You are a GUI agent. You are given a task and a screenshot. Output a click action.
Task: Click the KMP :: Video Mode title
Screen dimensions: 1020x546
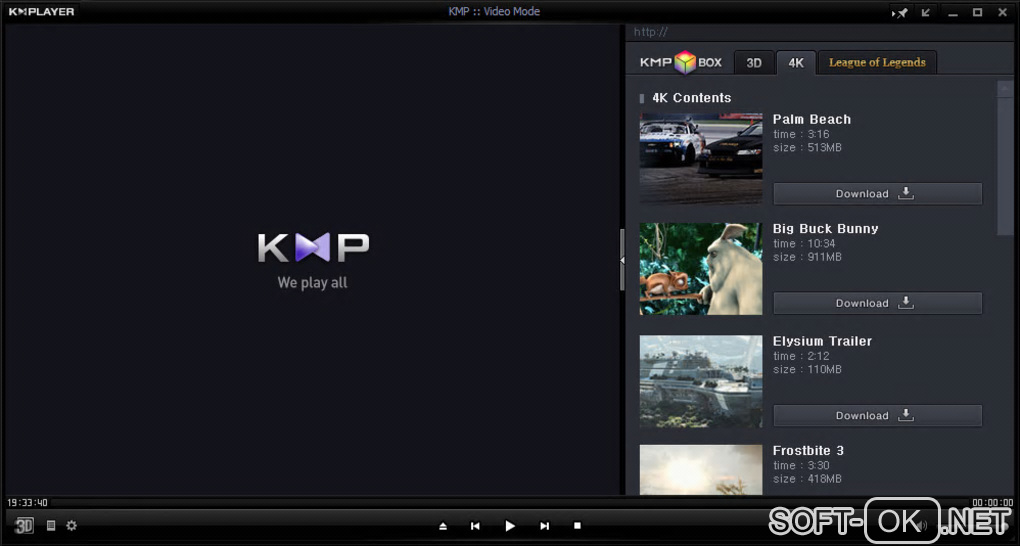[x=494, y=12]
